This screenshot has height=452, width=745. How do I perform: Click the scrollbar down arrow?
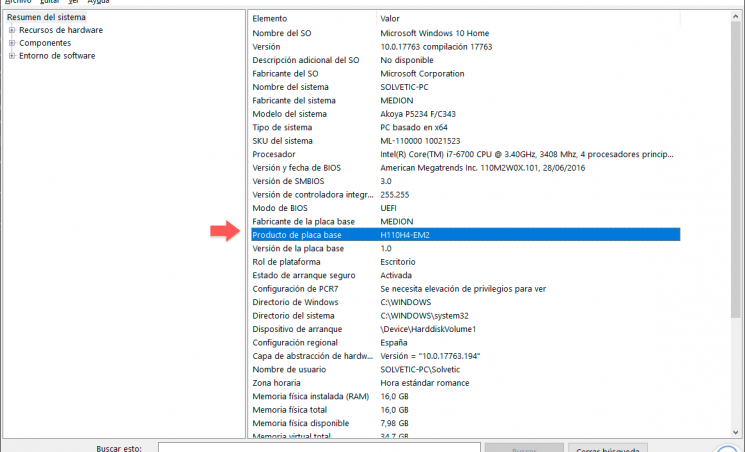[x=735, y=432]
